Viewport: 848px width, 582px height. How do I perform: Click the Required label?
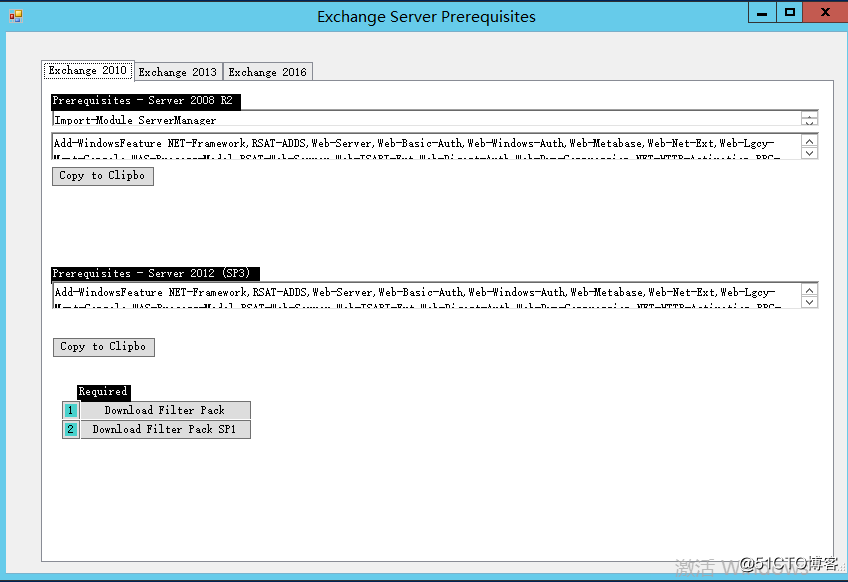pos(103,392)
